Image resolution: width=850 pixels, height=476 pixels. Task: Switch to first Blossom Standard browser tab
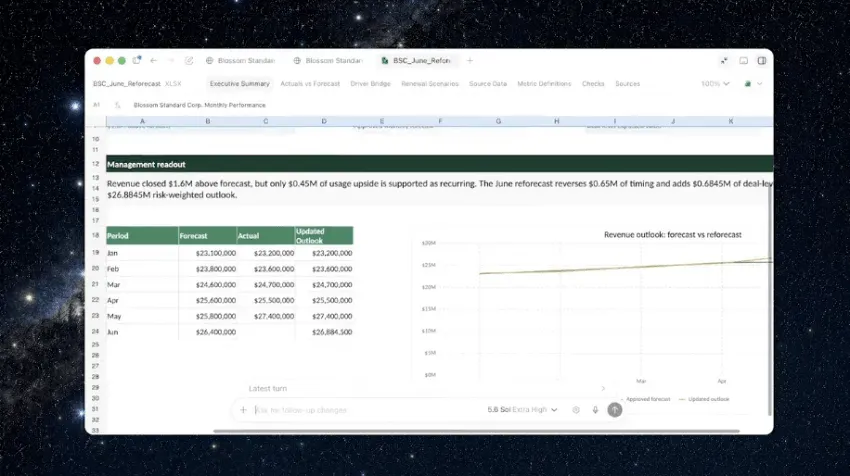point(240,61)
